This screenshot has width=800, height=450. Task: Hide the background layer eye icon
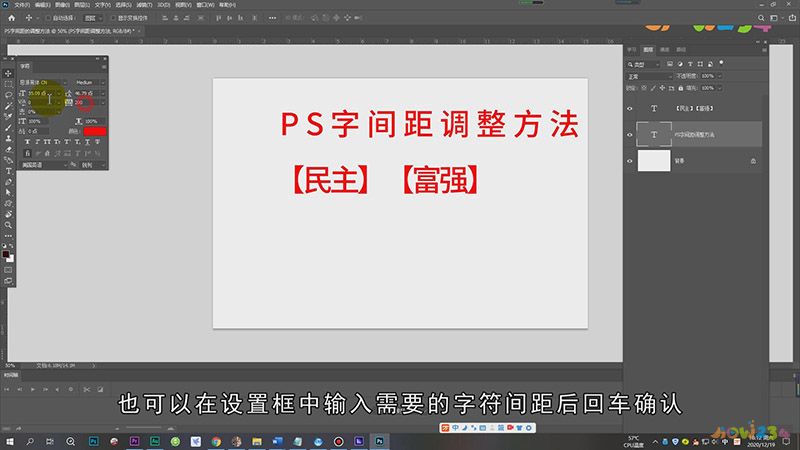pyautogui.click(x=630, y=161)
